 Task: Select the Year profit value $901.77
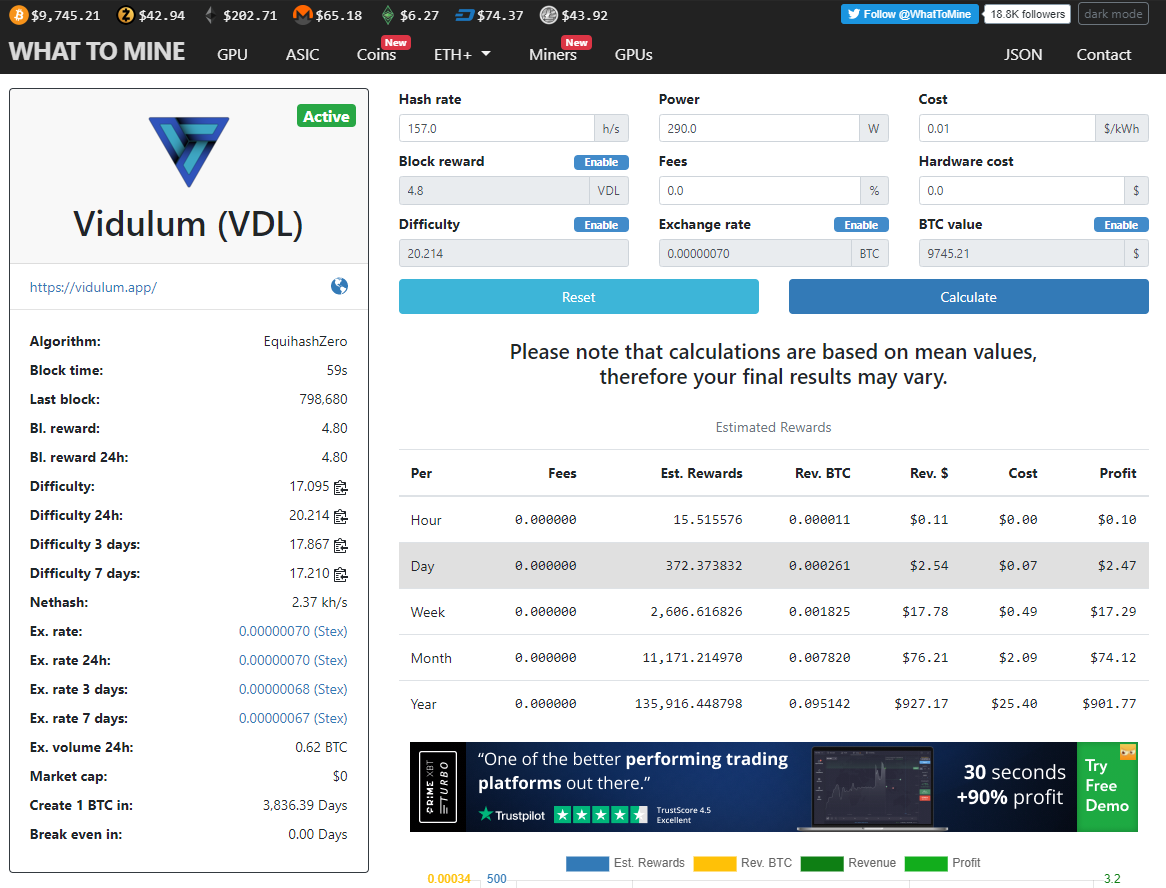point(1109,704)
